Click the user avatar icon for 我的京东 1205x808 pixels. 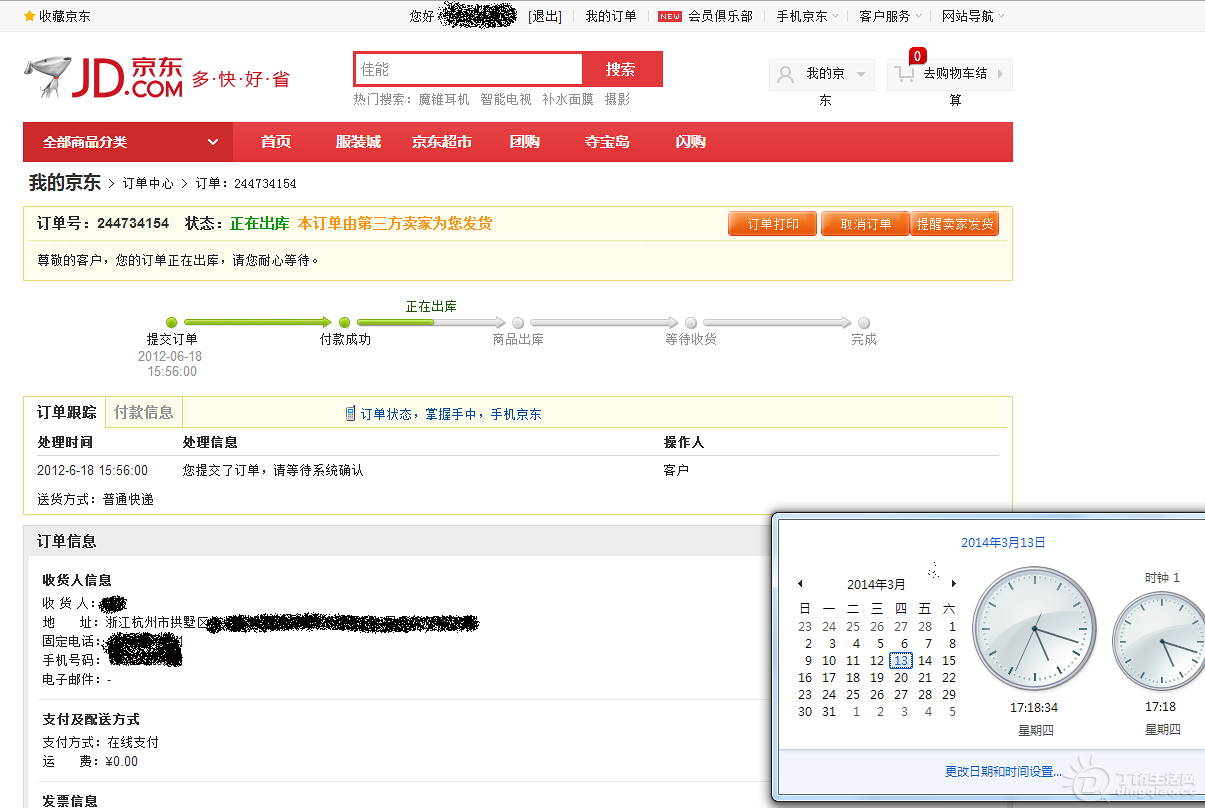coord(786,74)
